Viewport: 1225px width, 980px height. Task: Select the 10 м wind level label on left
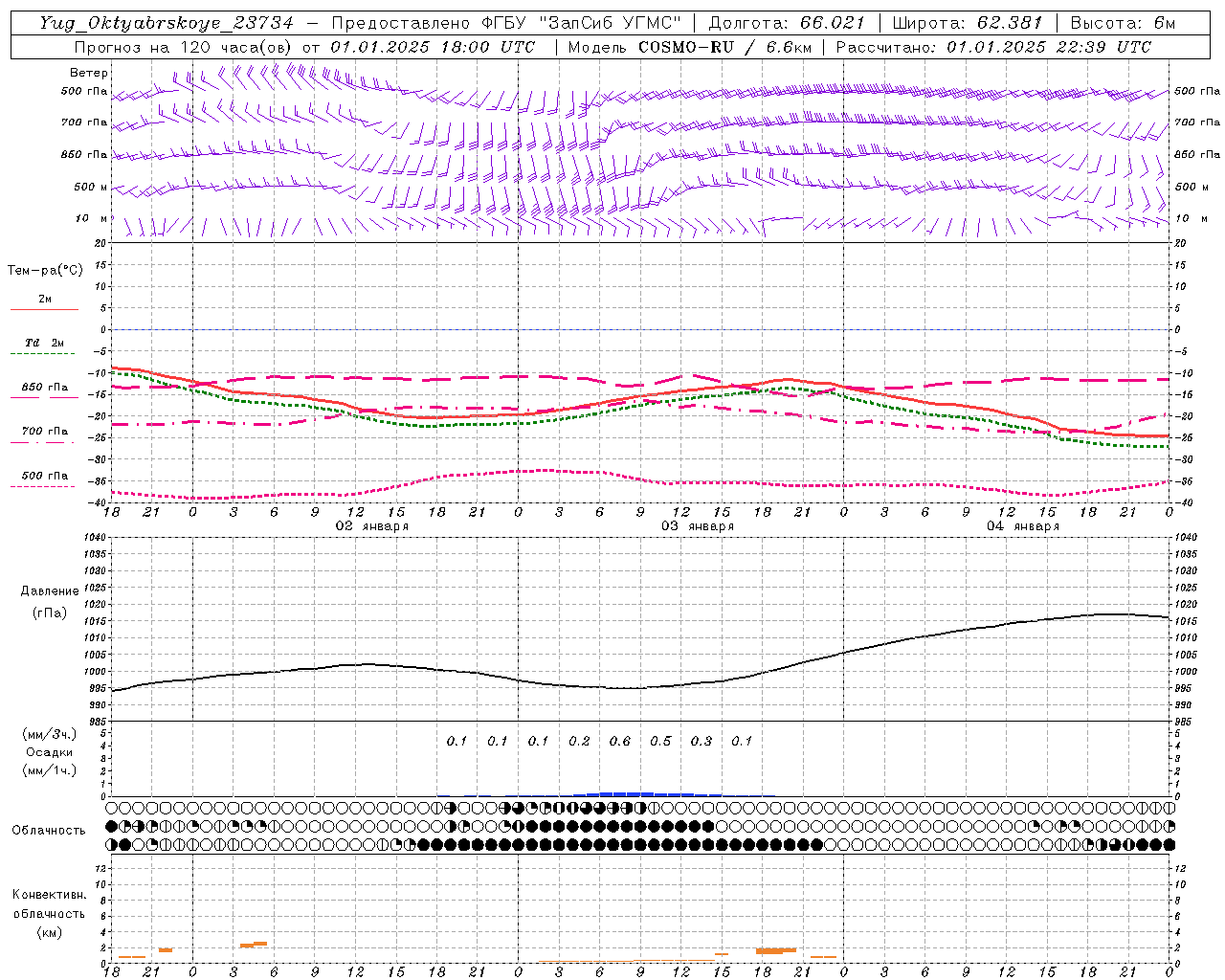91,218
